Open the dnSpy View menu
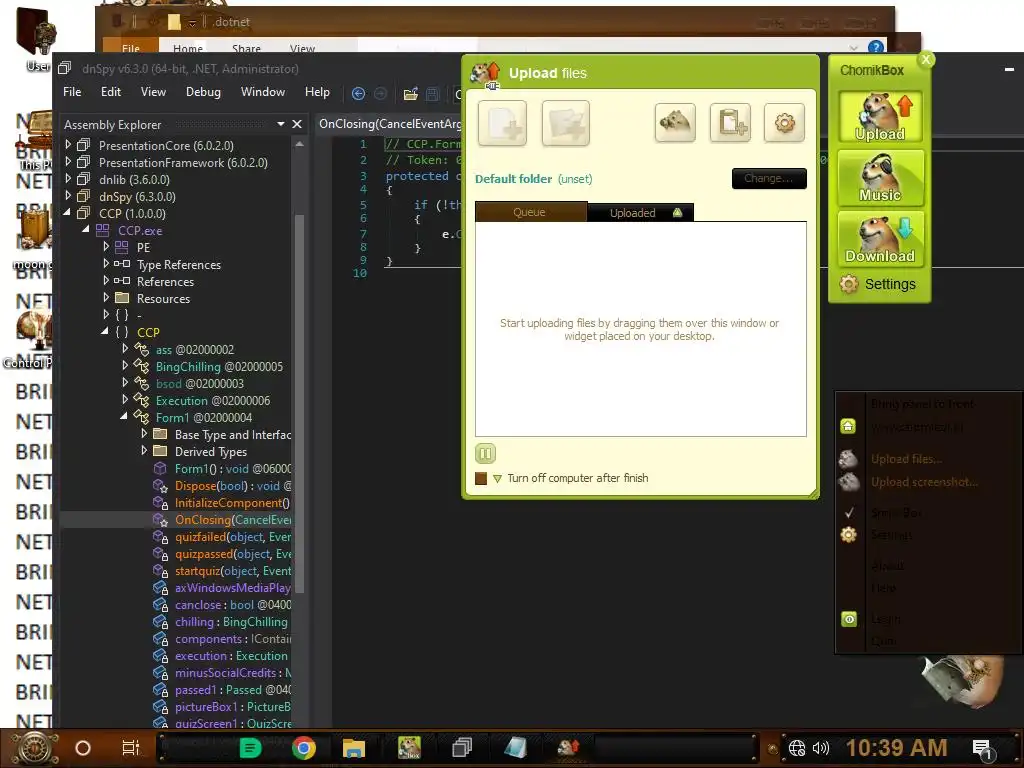 pos(153,92)
